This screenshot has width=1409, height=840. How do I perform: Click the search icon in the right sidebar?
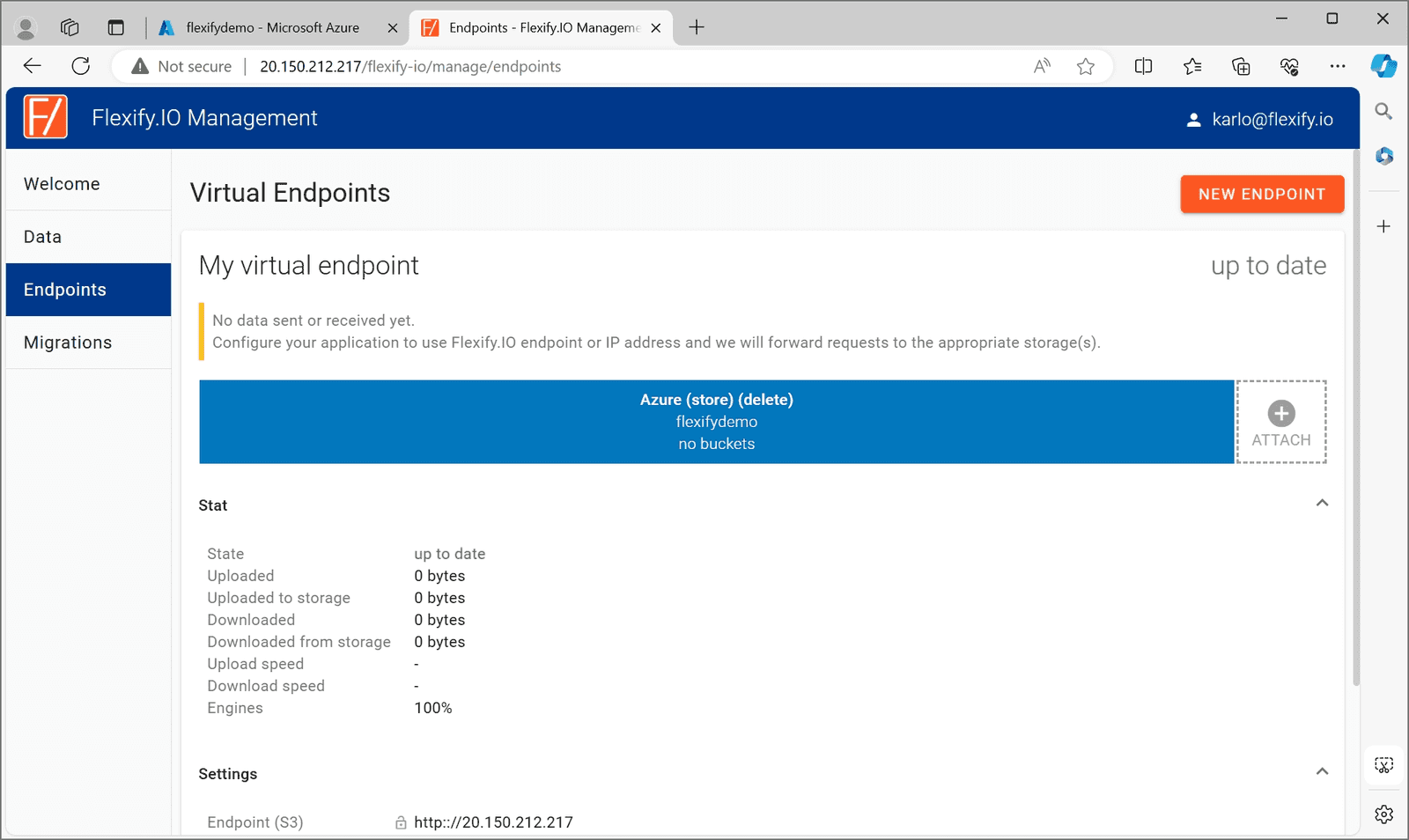[1383, 111]
